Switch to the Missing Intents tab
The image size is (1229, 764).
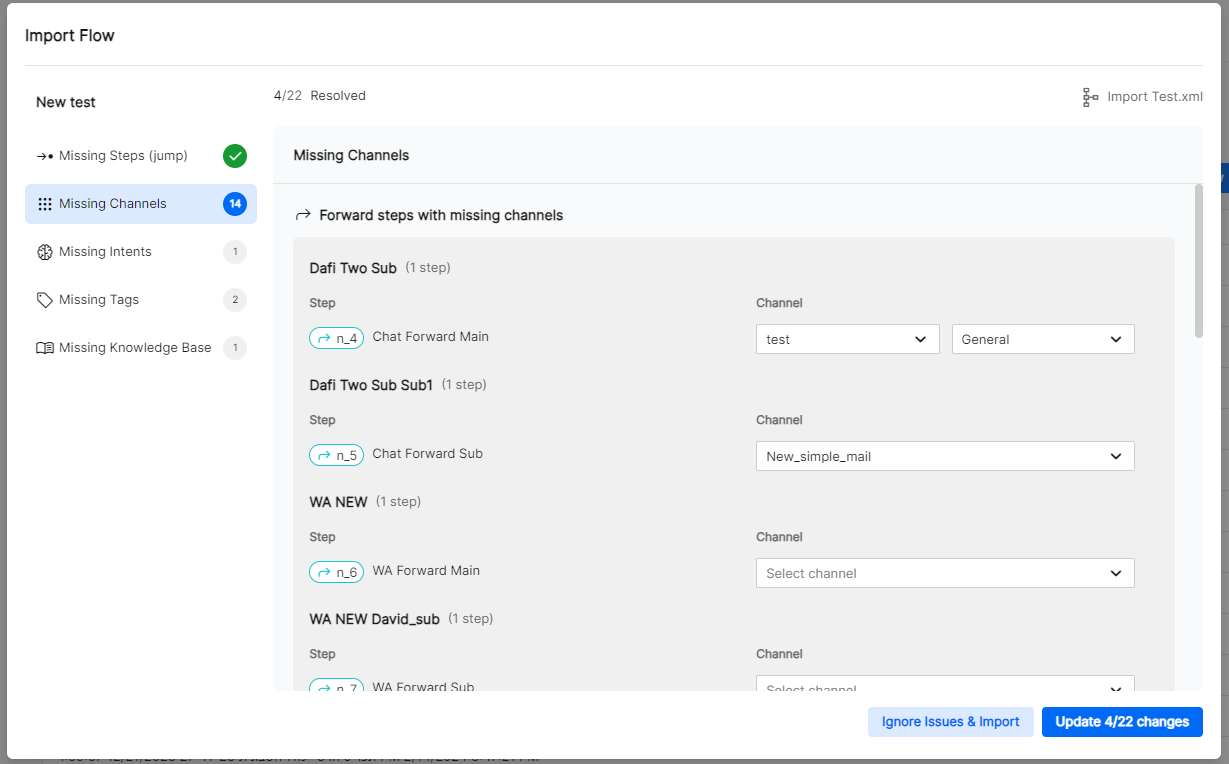[141, 252]
